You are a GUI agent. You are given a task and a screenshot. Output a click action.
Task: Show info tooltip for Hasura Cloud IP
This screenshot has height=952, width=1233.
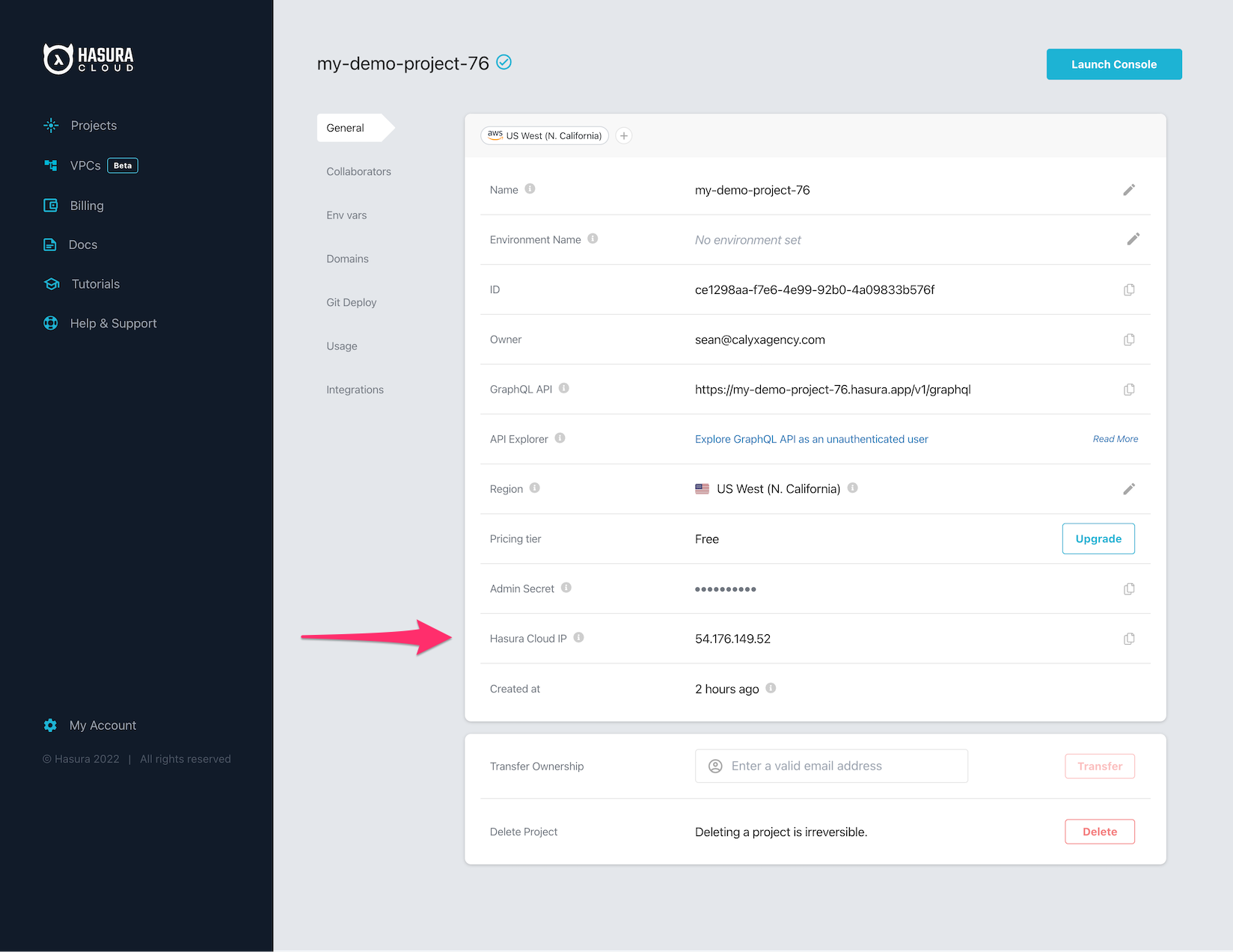578,638
